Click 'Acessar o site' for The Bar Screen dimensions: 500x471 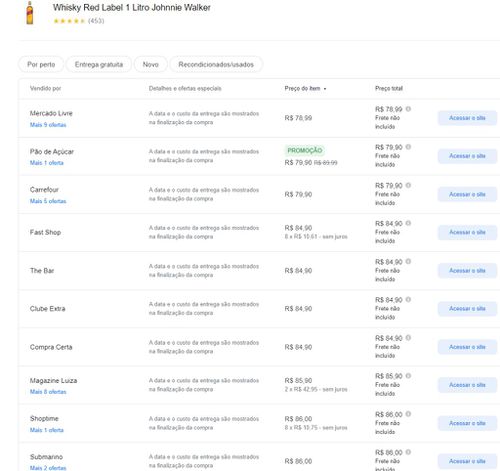tap(467, 271)
